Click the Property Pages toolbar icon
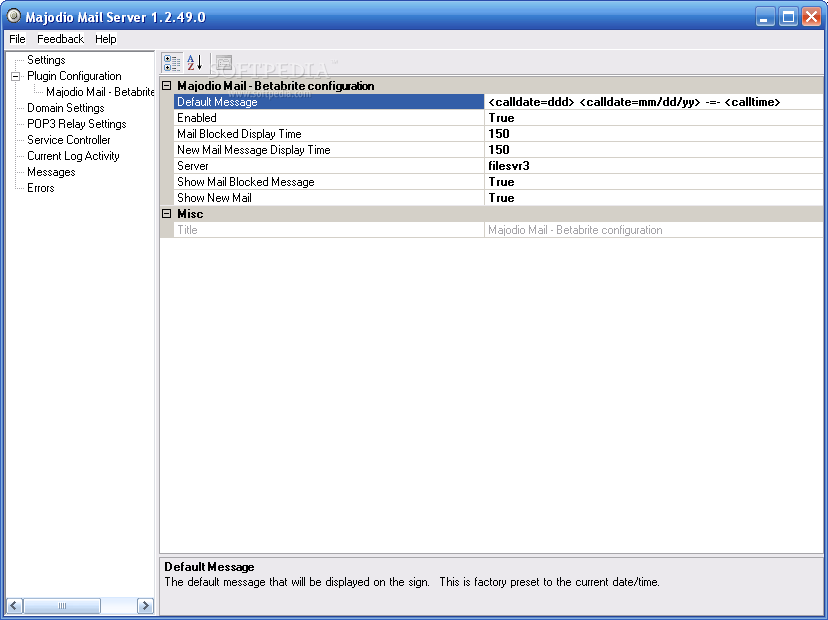828x620 pixels. click(x=224, y=62)
